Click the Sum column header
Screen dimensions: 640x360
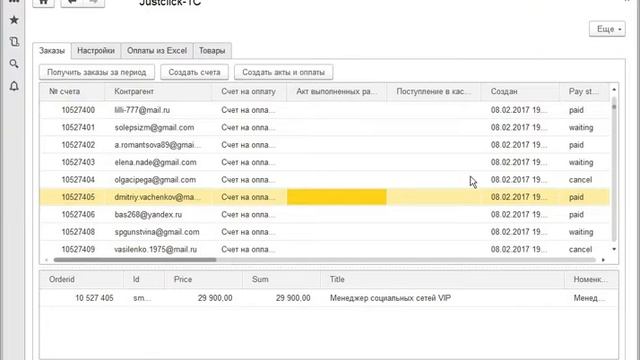tap(281, 280)
